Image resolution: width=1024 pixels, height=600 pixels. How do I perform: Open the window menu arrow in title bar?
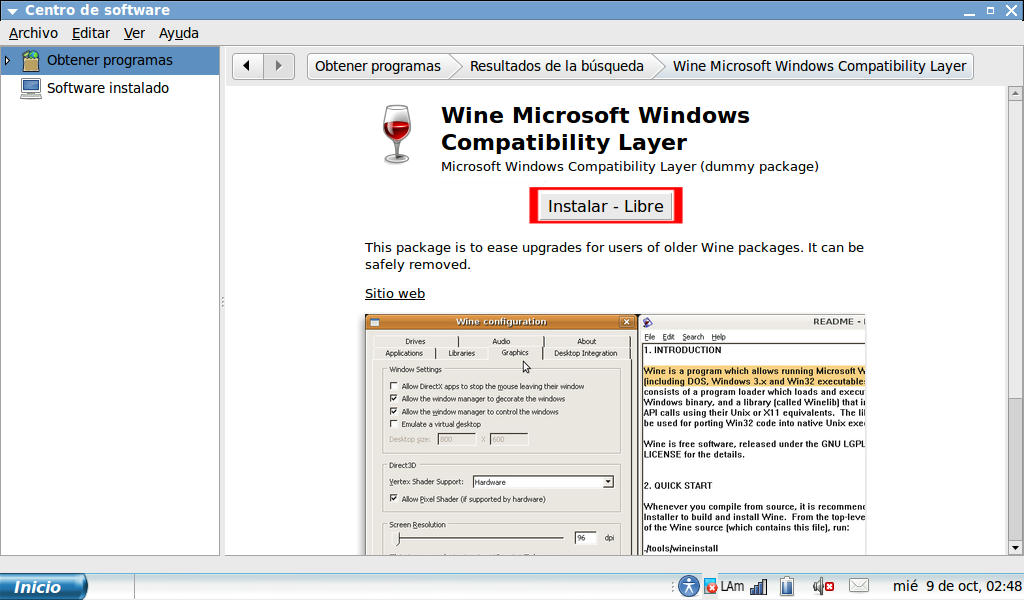pyautogui.click(x=12, y=11)
